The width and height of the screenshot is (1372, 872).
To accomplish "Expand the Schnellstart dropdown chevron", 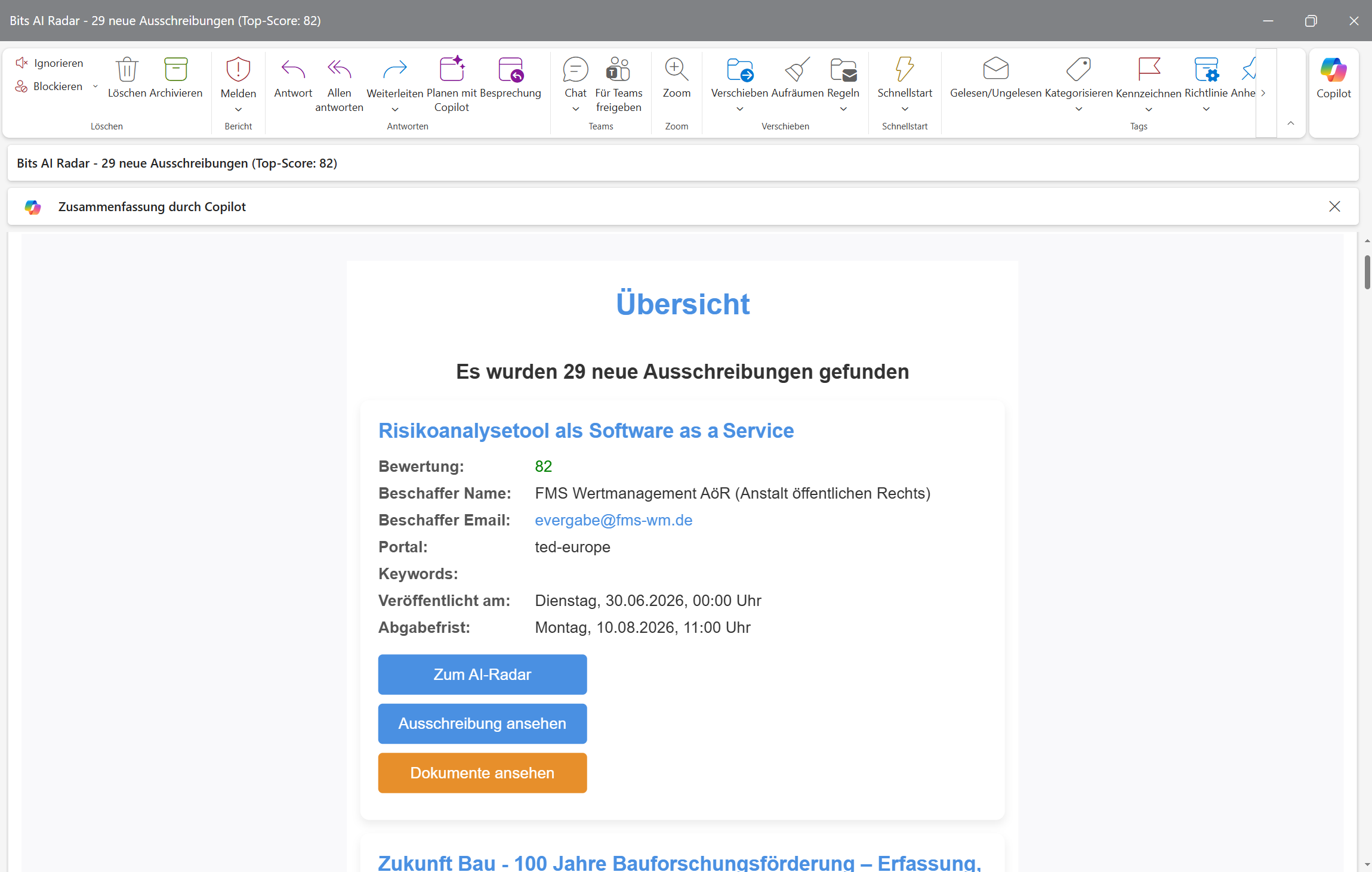I will pos(905,109).
